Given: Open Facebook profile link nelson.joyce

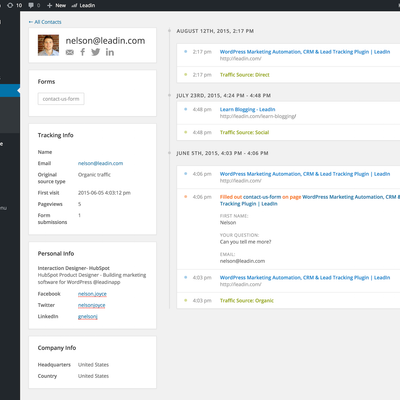Looking at the screenshot, I should point(92,294).
